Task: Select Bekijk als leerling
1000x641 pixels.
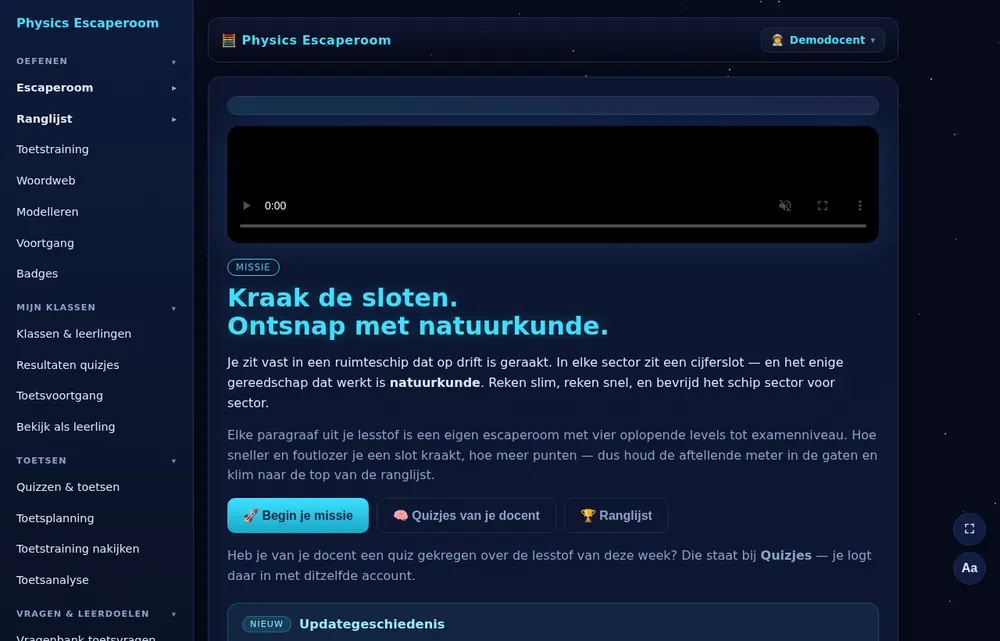Action: click(66, 427)
